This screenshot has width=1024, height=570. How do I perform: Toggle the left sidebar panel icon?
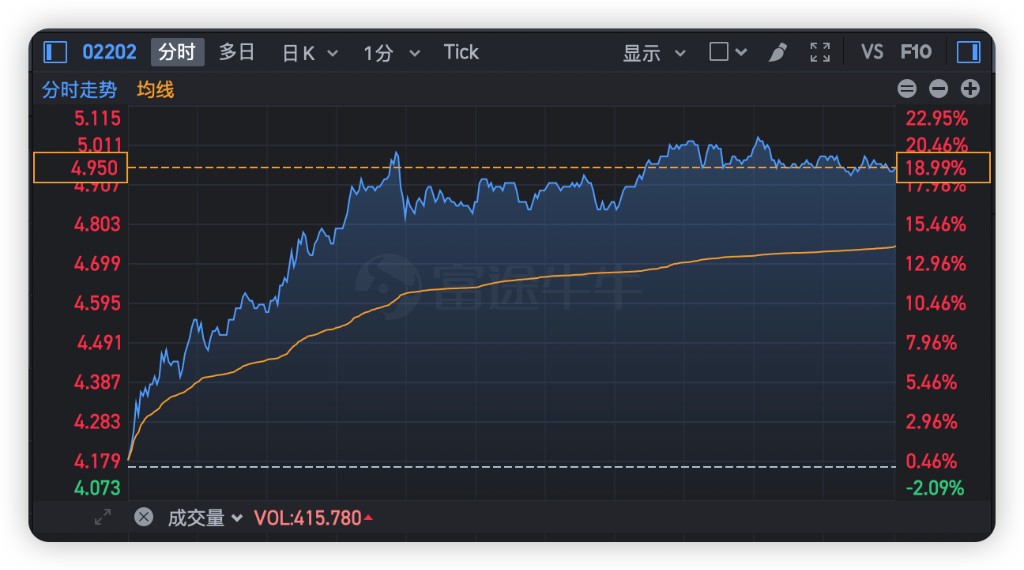[55, 52]
